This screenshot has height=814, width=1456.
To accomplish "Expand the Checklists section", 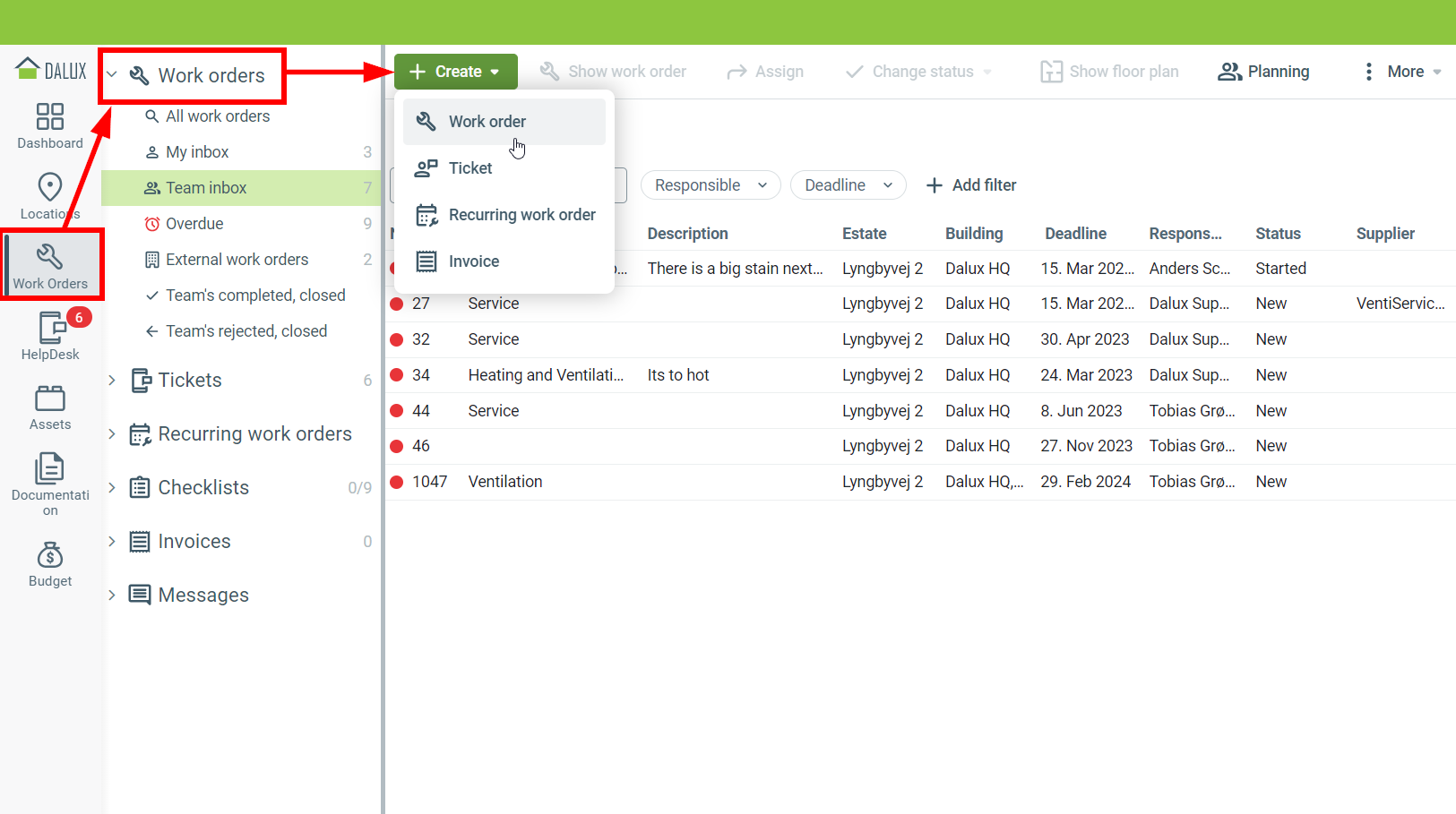I will click(112, 488).
